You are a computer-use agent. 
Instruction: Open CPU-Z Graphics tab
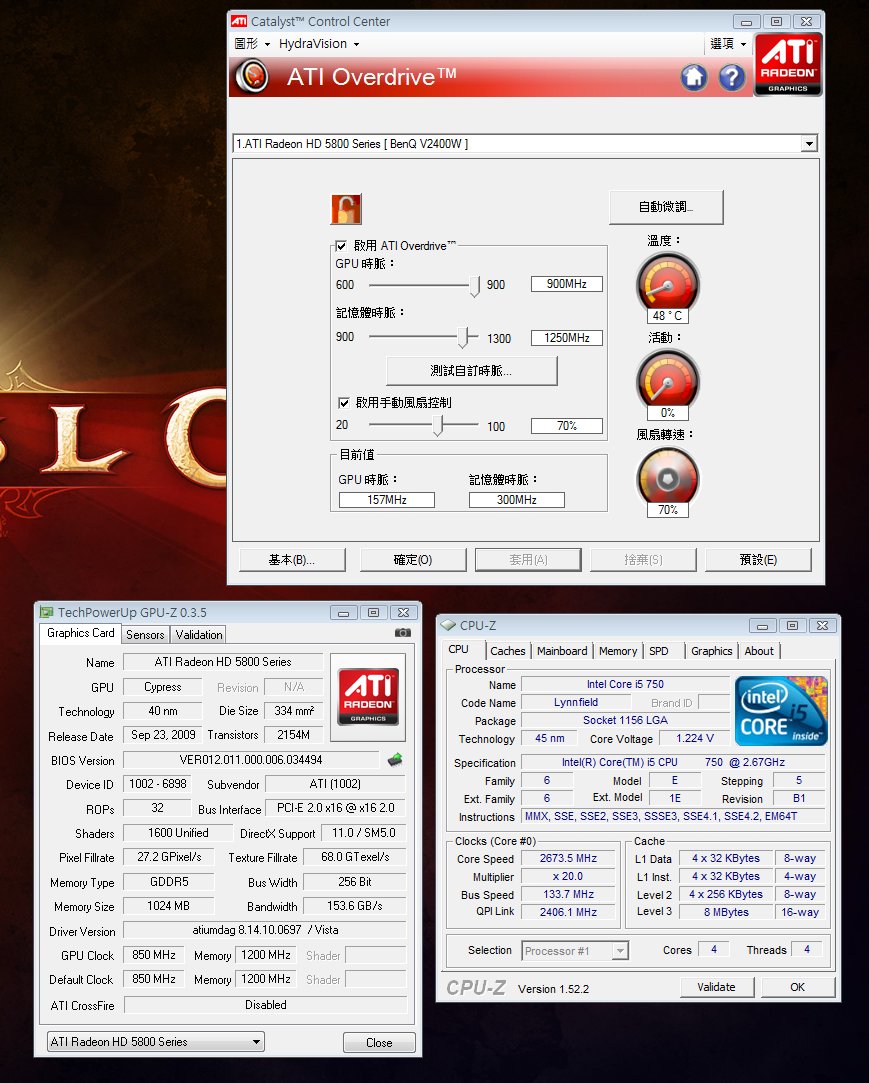point(712,651)
